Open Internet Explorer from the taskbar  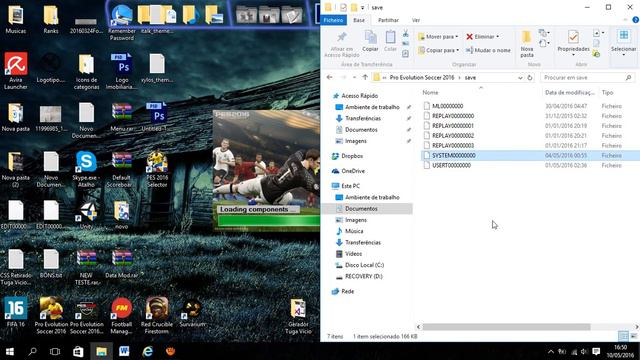[147, 351]
